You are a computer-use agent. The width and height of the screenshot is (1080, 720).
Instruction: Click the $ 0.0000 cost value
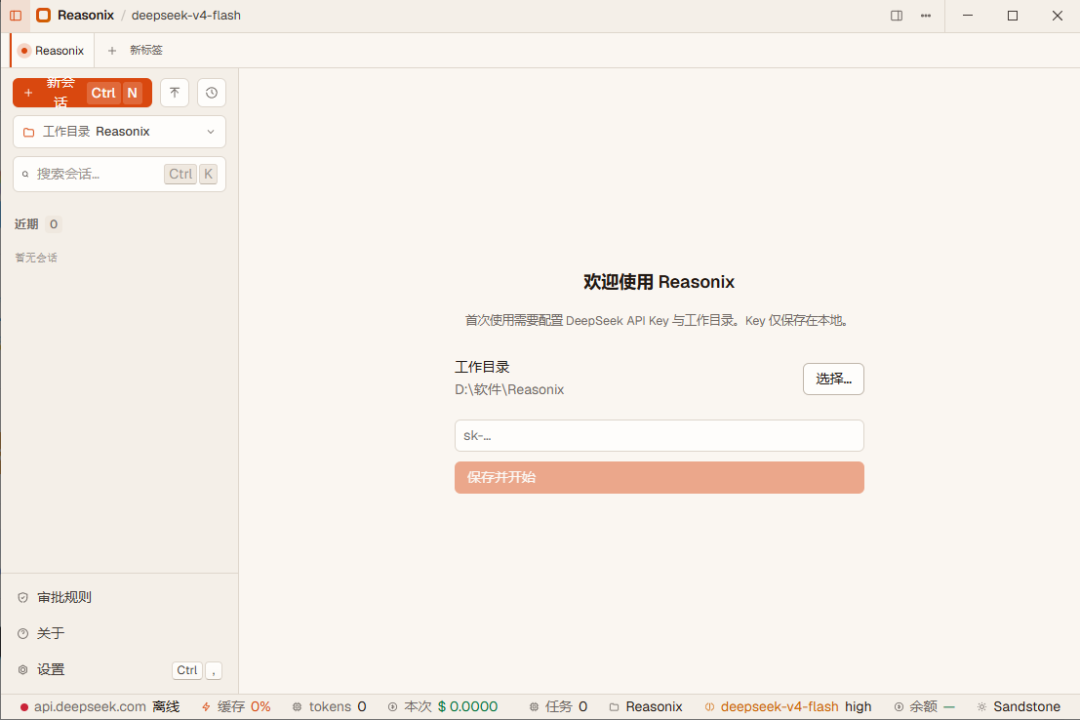[468, 707]
